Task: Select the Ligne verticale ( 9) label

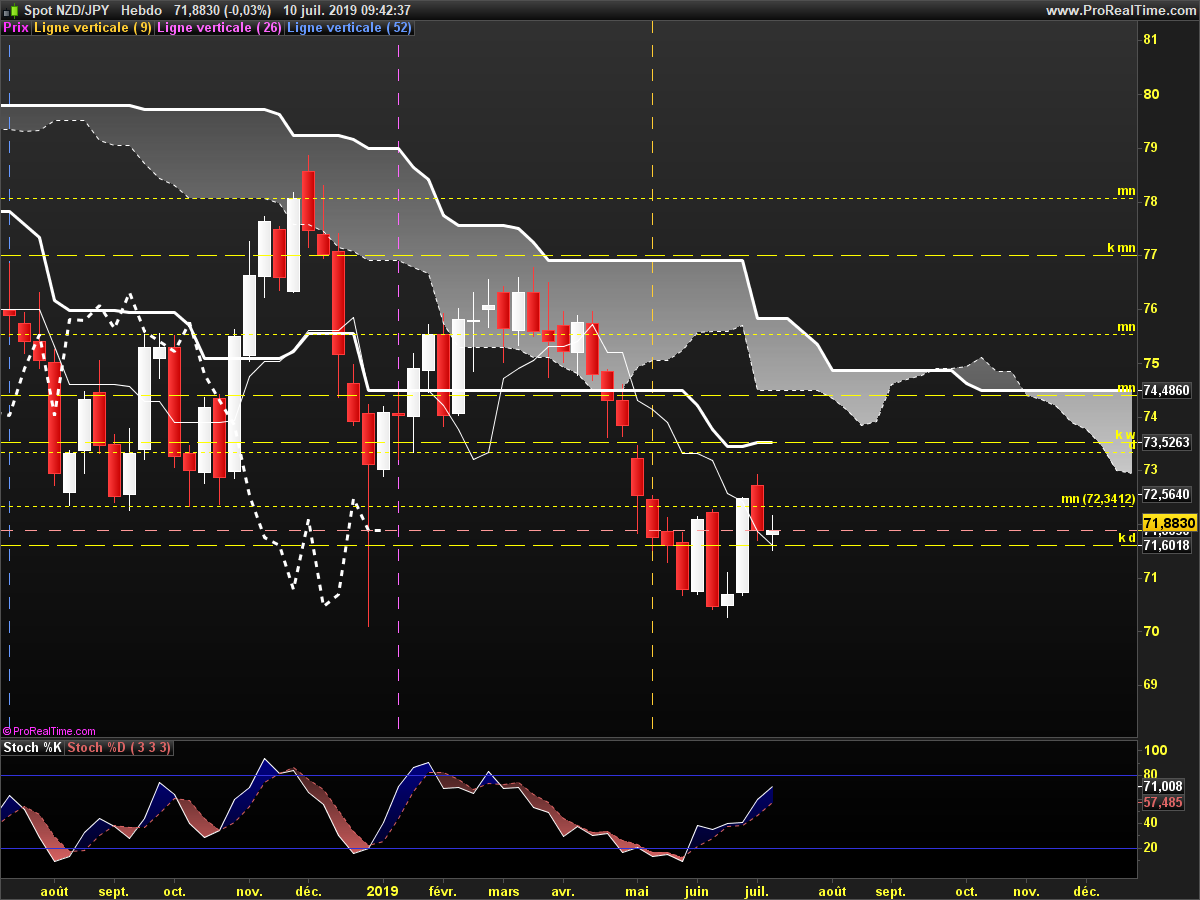Action: (93, 28)
